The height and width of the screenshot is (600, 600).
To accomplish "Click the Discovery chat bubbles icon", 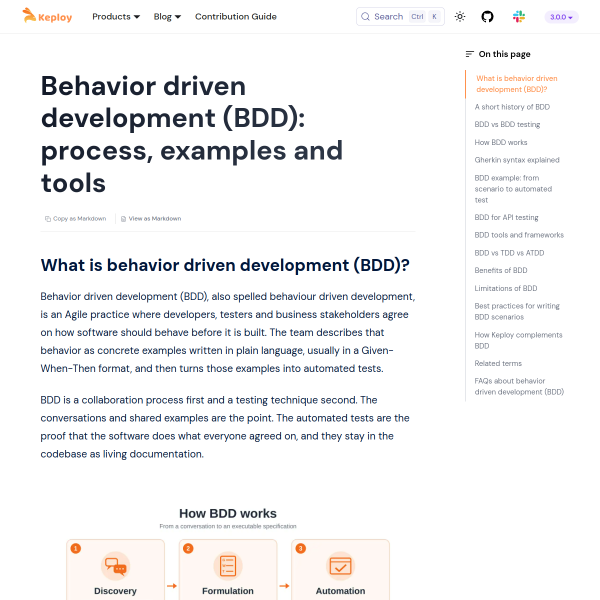I will [116, 566].
